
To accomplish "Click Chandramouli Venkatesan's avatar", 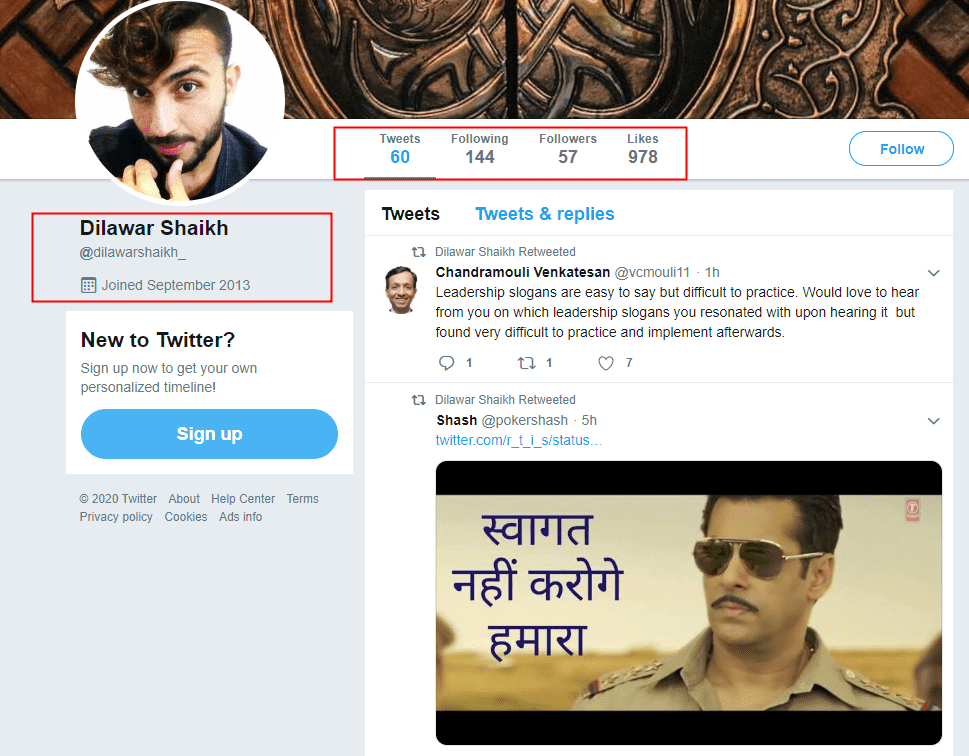I will point(401,291).
